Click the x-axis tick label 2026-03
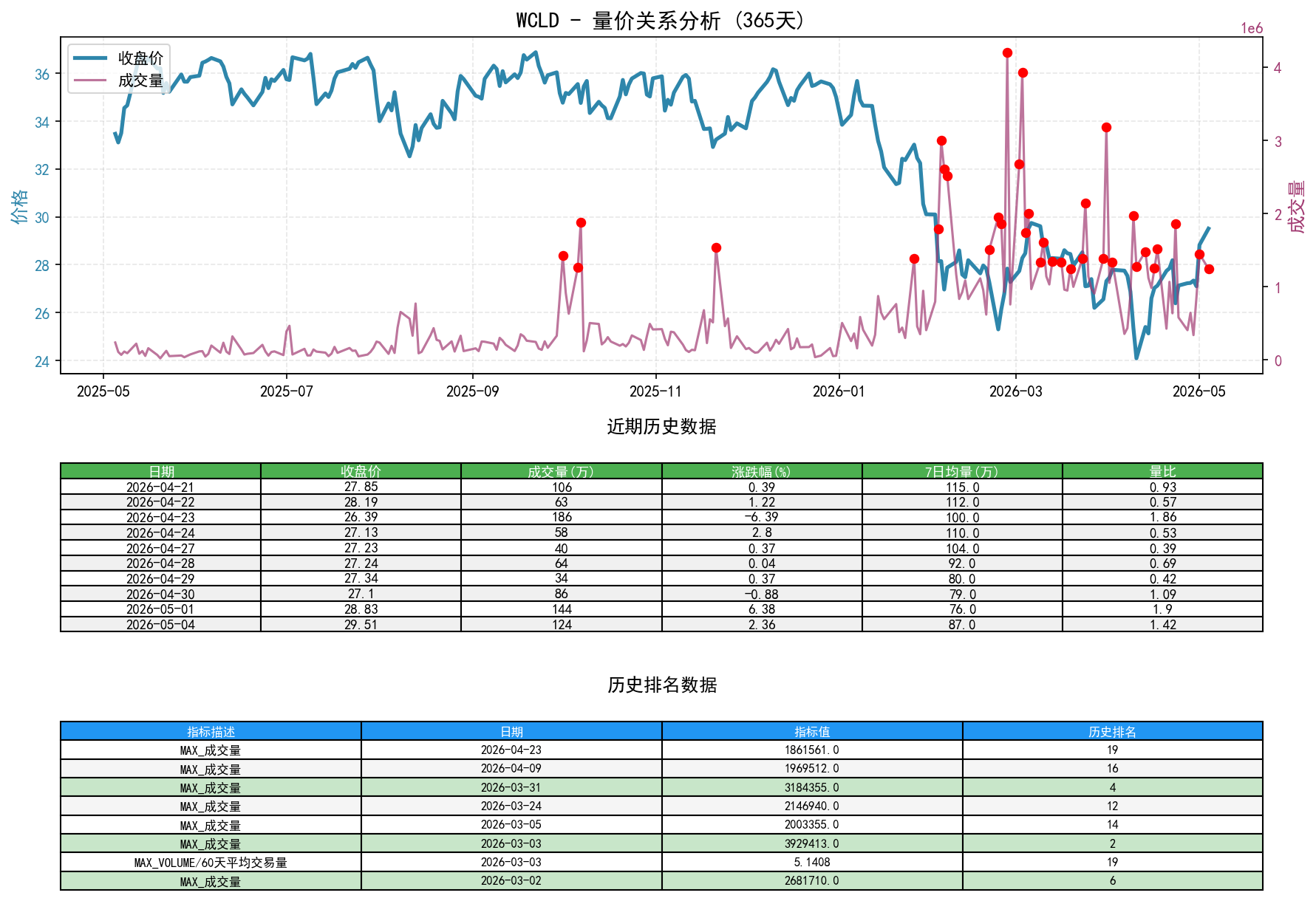 click(1016, 391)
